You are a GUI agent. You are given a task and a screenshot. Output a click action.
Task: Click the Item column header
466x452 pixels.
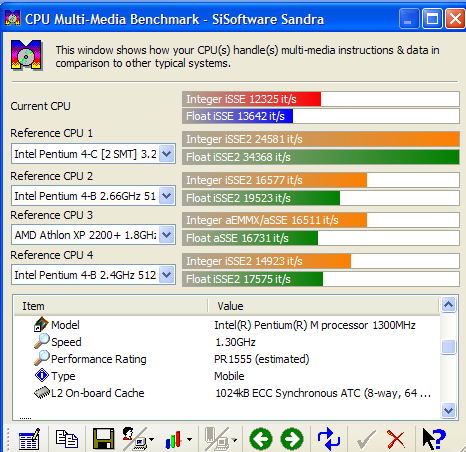[x=111, y=306]
